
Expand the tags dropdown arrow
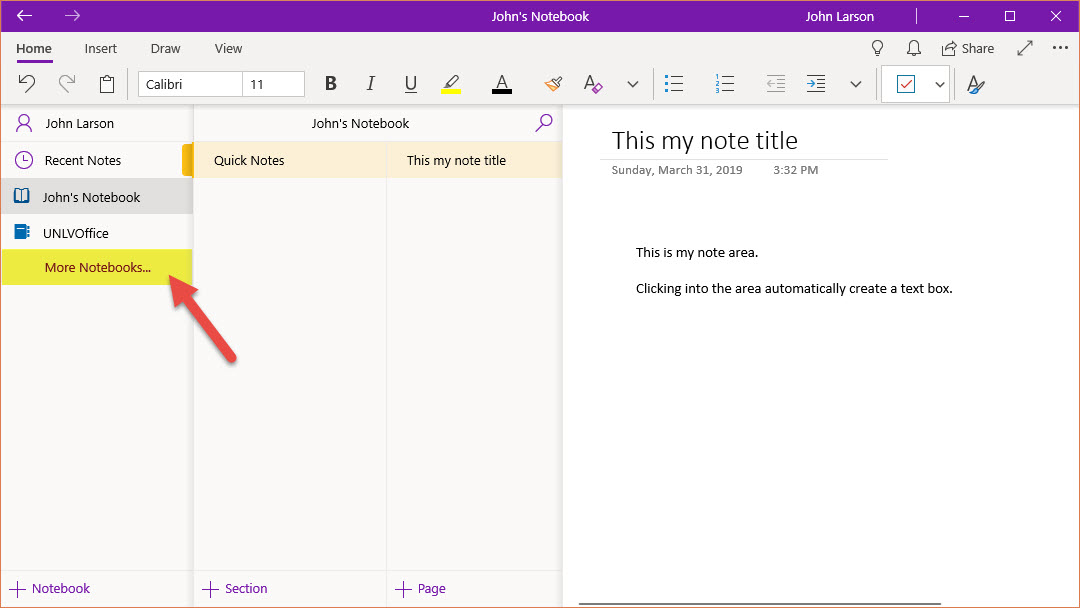(940, 84)
